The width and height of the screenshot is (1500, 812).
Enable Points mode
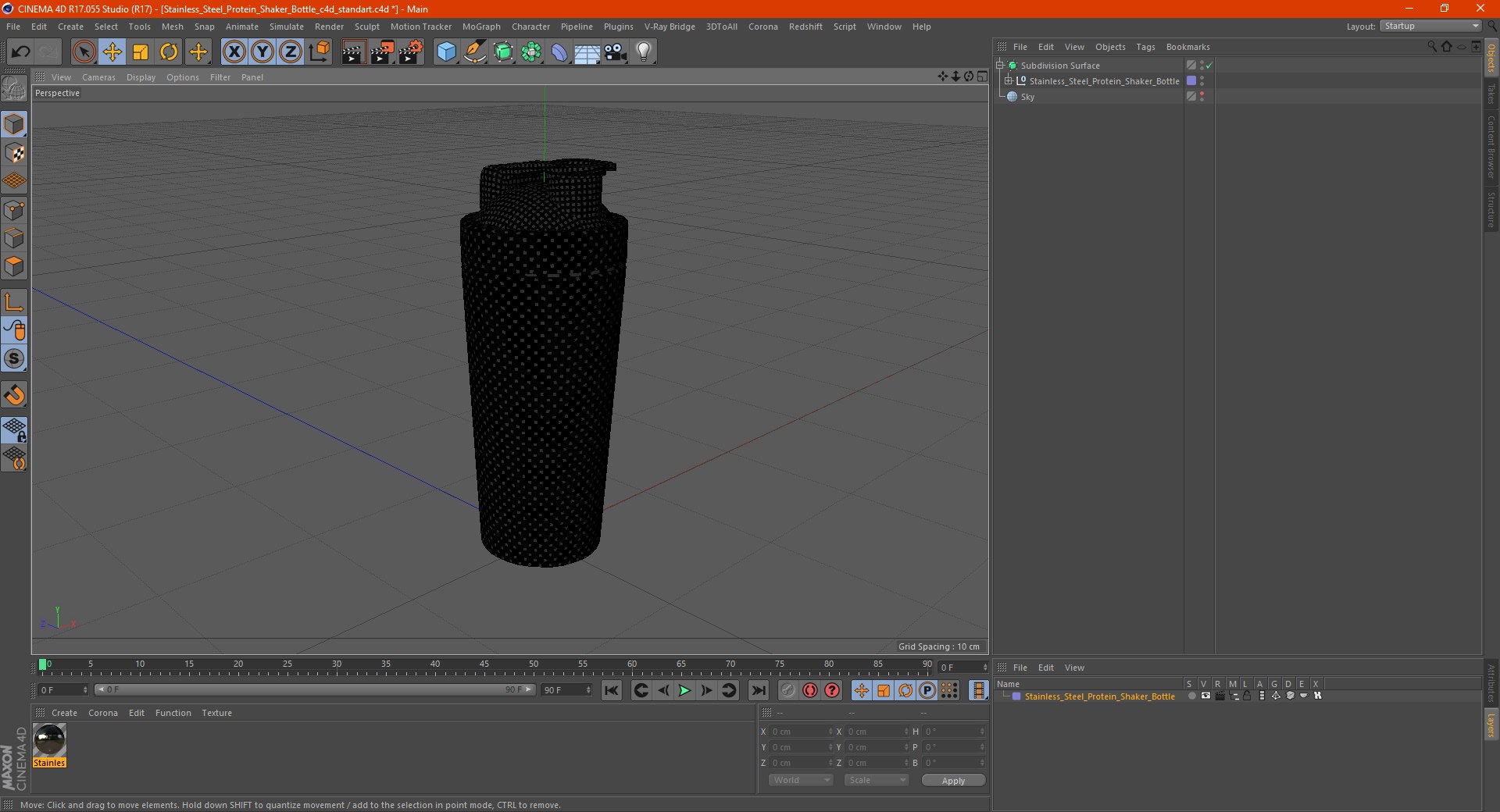tap(14, 210)
